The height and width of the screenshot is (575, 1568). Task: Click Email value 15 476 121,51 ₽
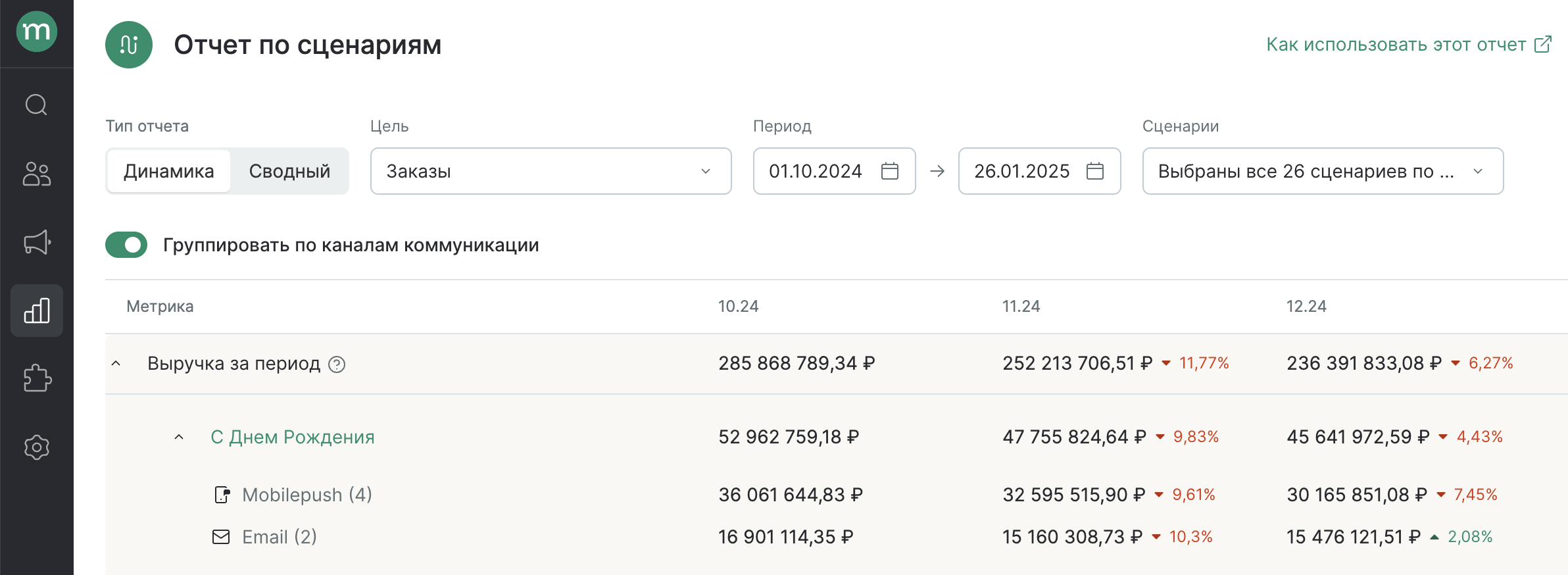1354,537
